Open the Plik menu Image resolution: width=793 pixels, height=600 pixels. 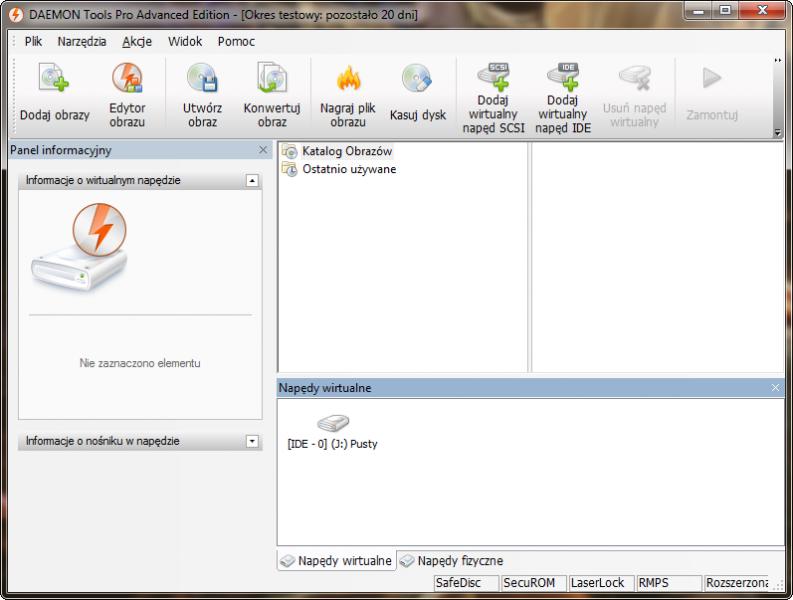click(33, 41)
